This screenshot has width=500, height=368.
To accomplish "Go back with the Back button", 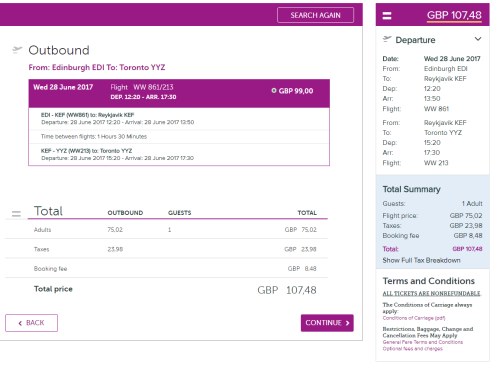I will pyautogui.click(x=31, y=323).
